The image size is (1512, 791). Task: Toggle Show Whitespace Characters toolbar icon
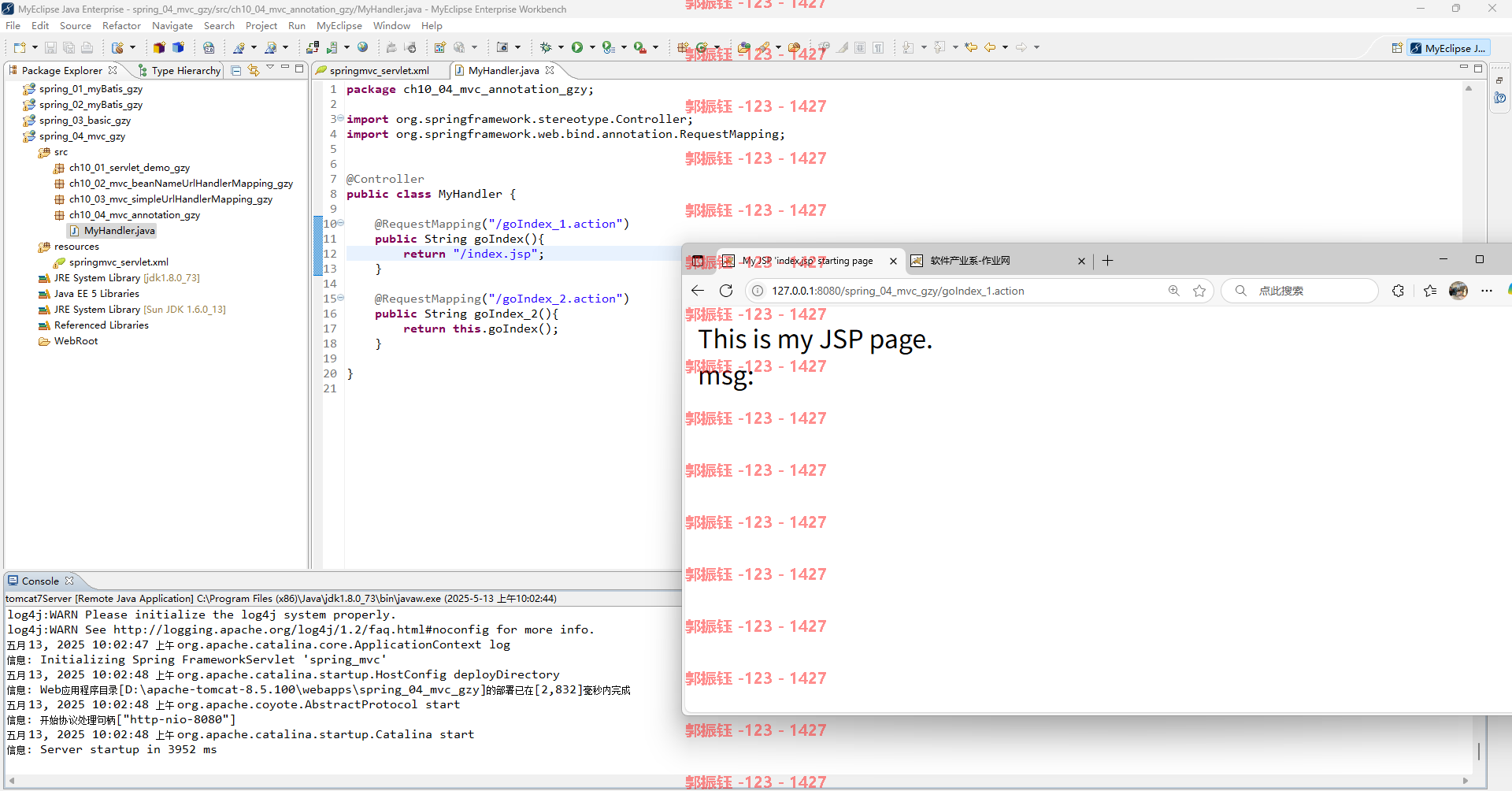878,47
